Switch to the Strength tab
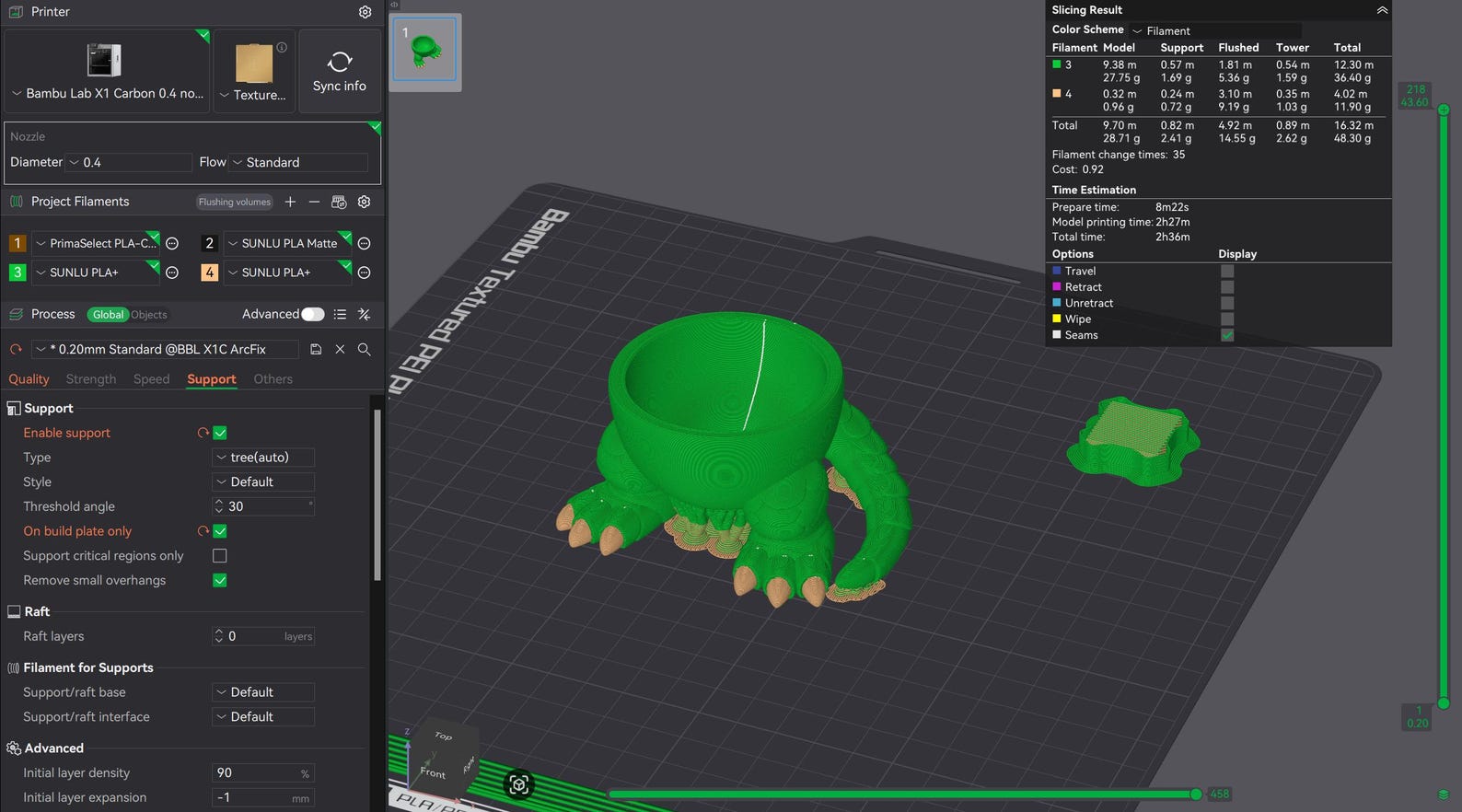 coord(91,379)
